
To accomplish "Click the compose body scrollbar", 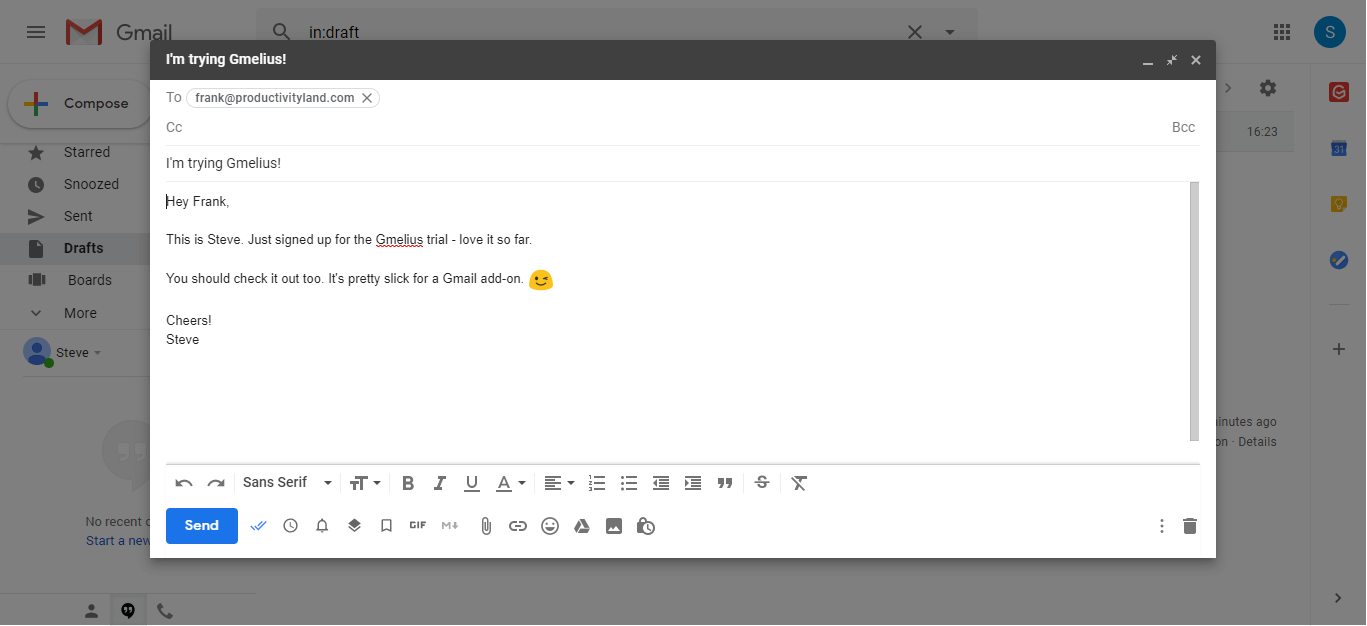I will click(1194, 311).
